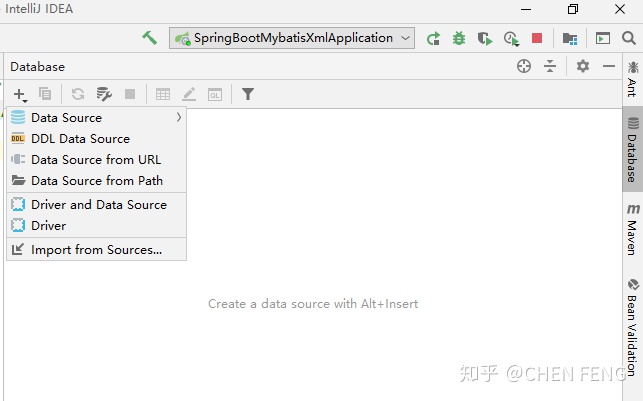Rerun the application with green arrow
643x401 pixels.
click(433, 39)
